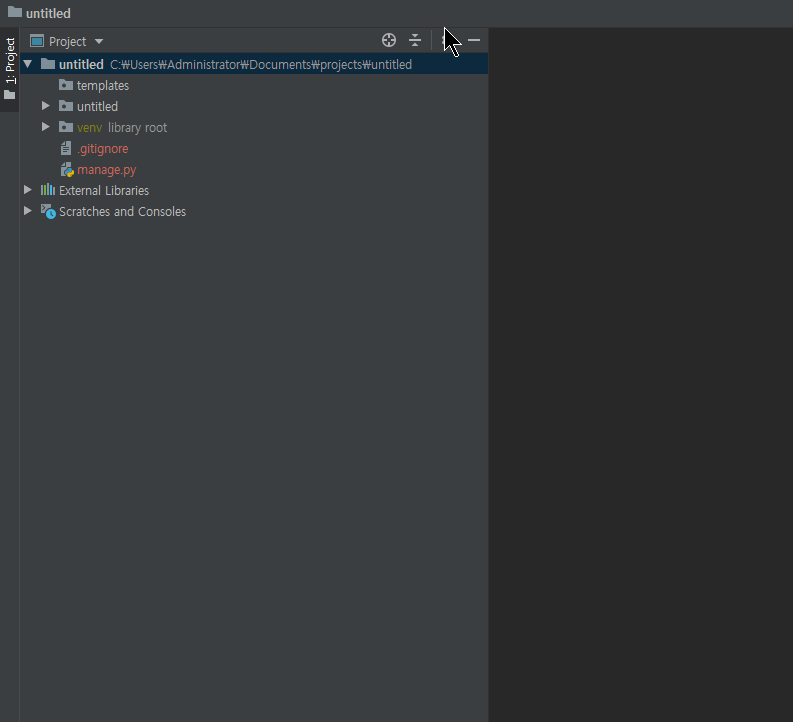Hide the Project tool window with minus icon

coord(474,40)
